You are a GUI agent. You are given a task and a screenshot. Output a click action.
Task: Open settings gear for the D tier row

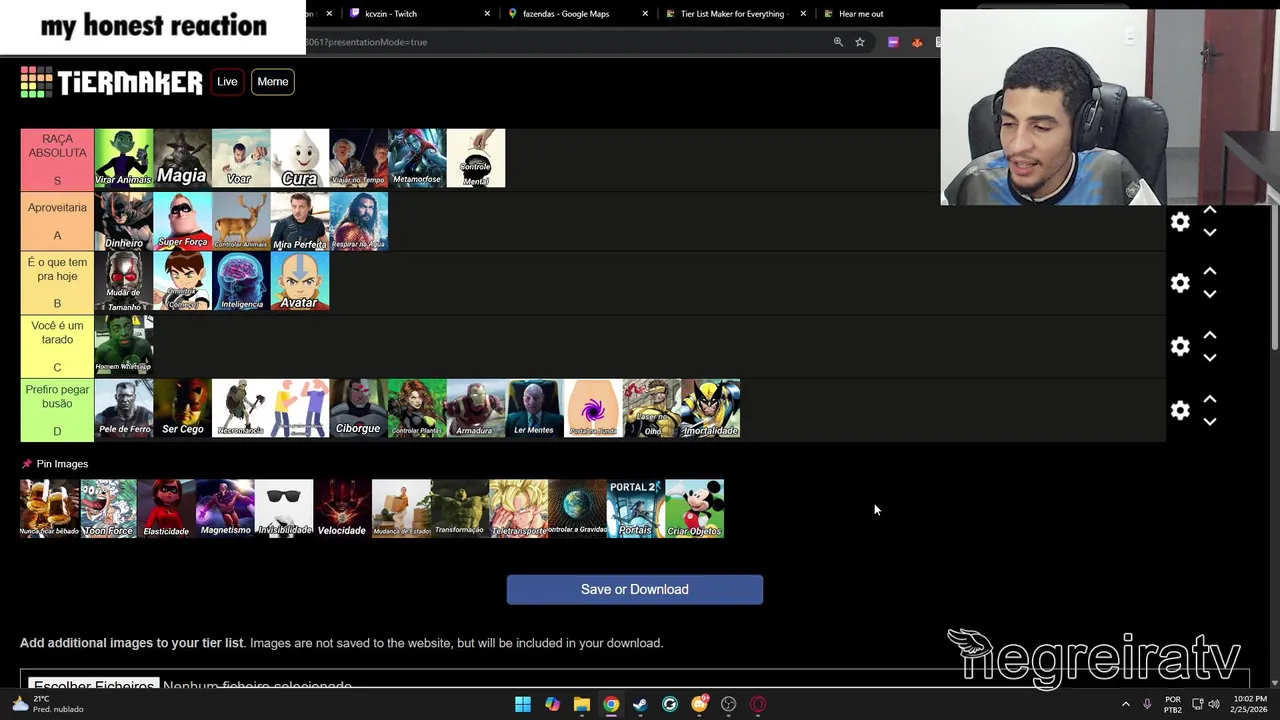tap(1180, 411)
